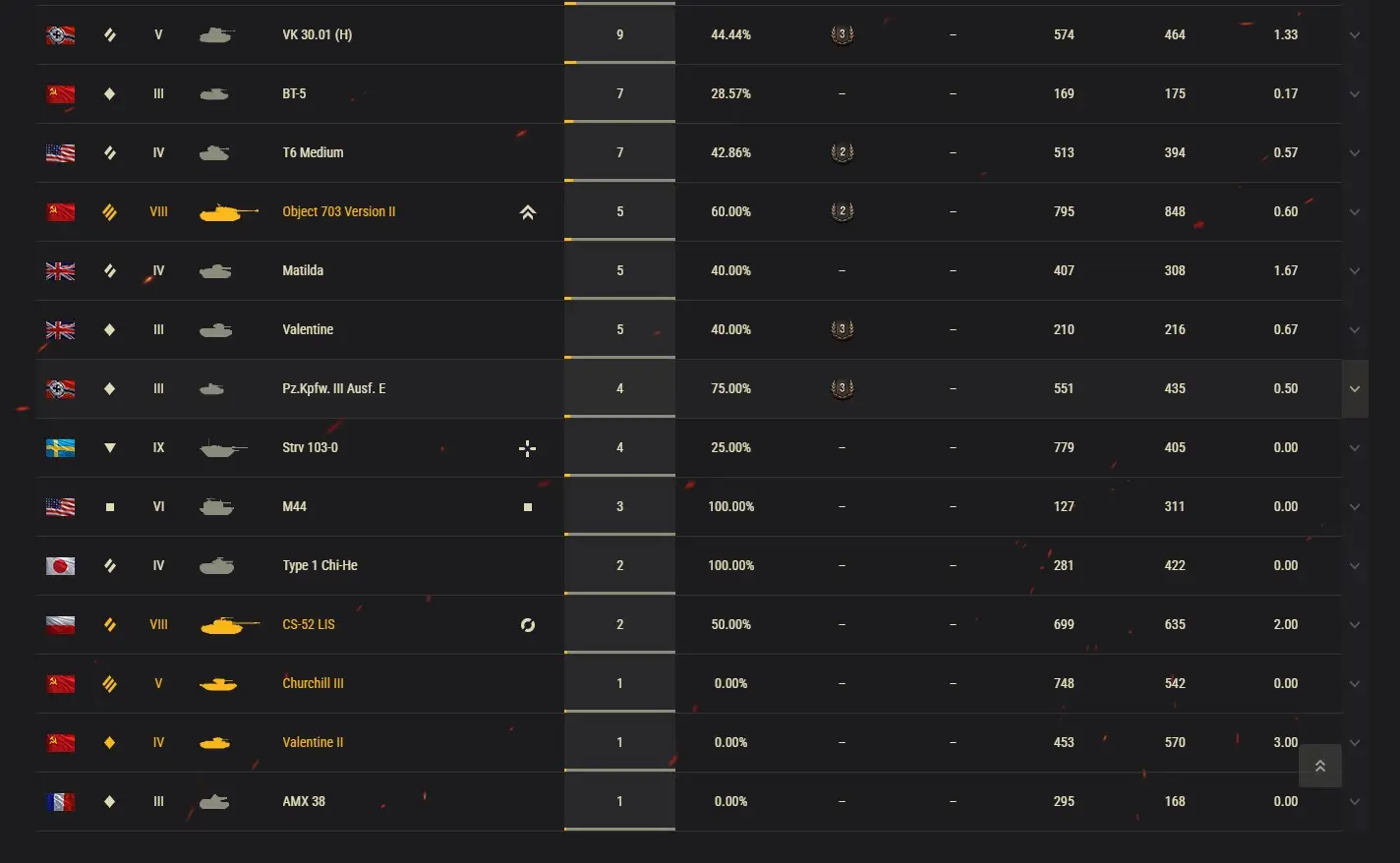
Task: Click the BT-5 battles count cell
Action: coord(619,93)
